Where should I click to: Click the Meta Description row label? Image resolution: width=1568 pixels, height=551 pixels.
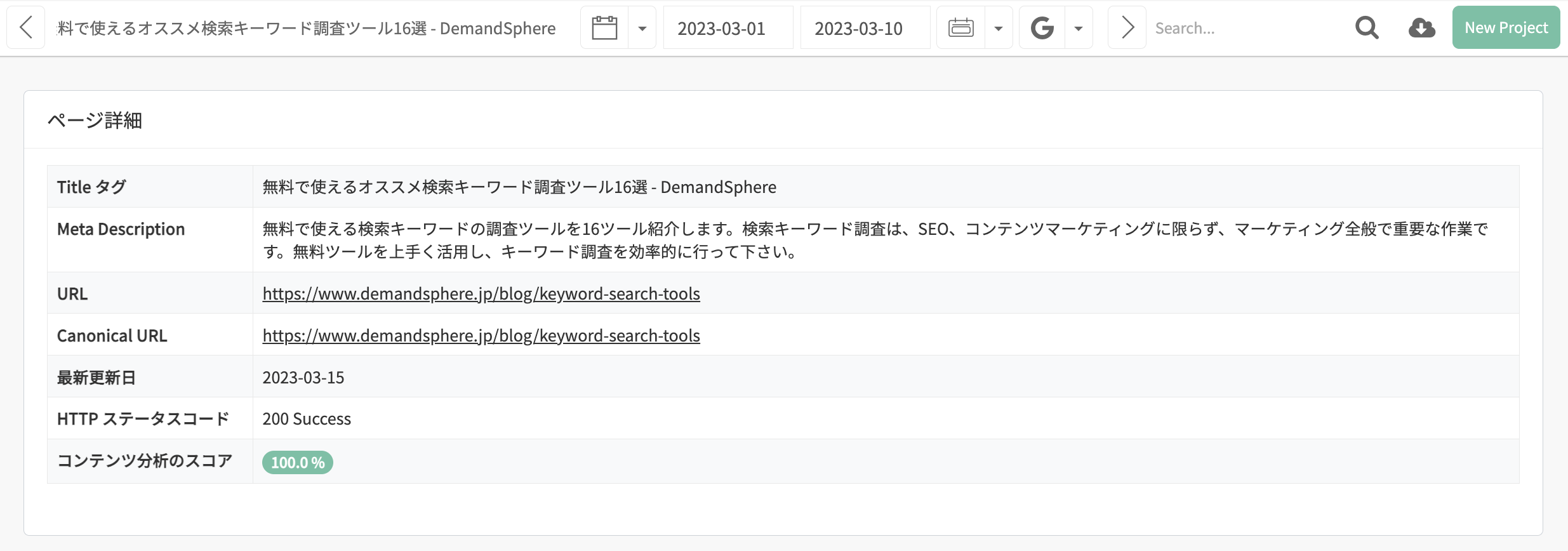pos(121,229)
